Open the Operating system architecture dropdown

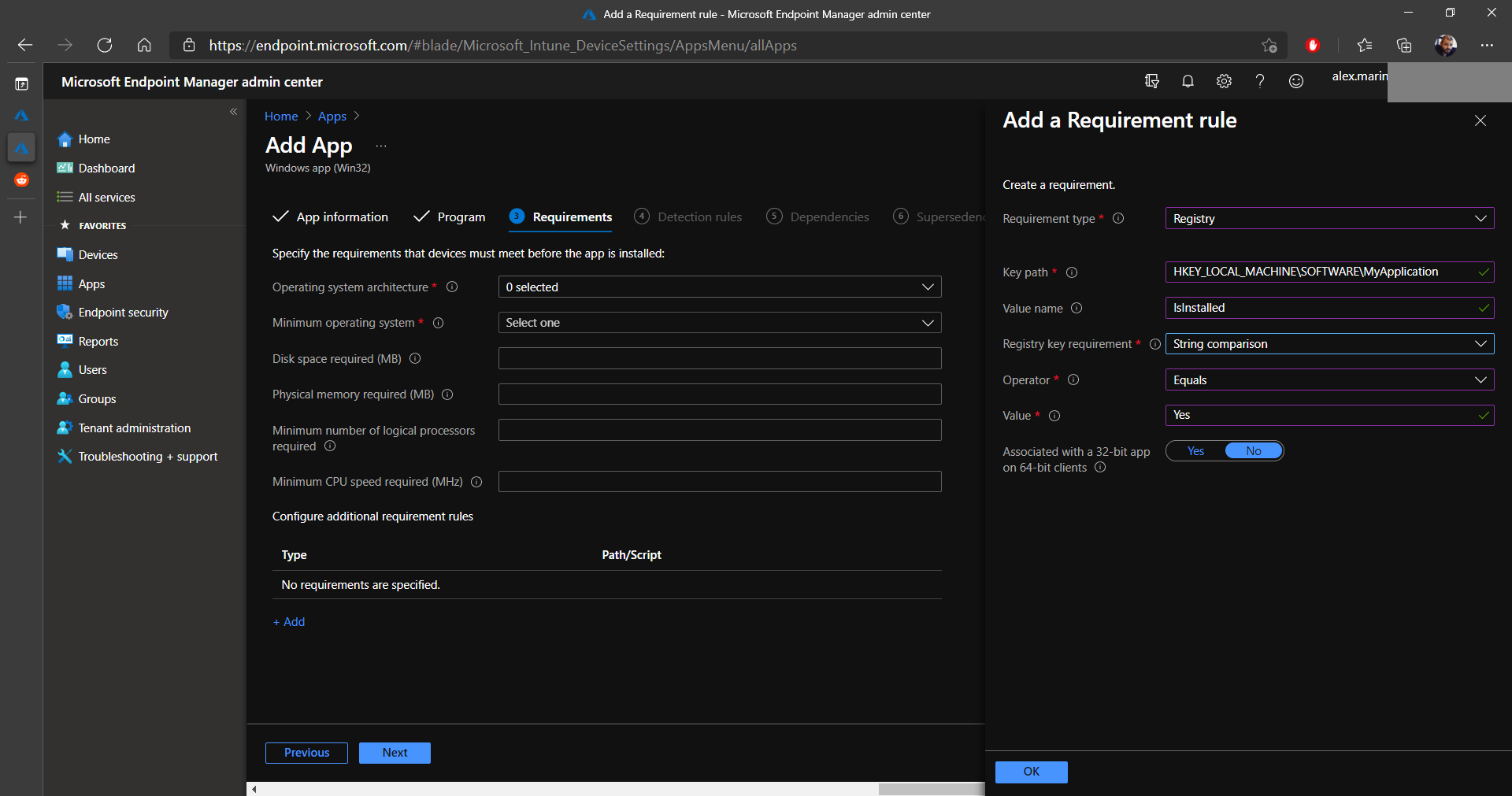[x=719, y=287]
